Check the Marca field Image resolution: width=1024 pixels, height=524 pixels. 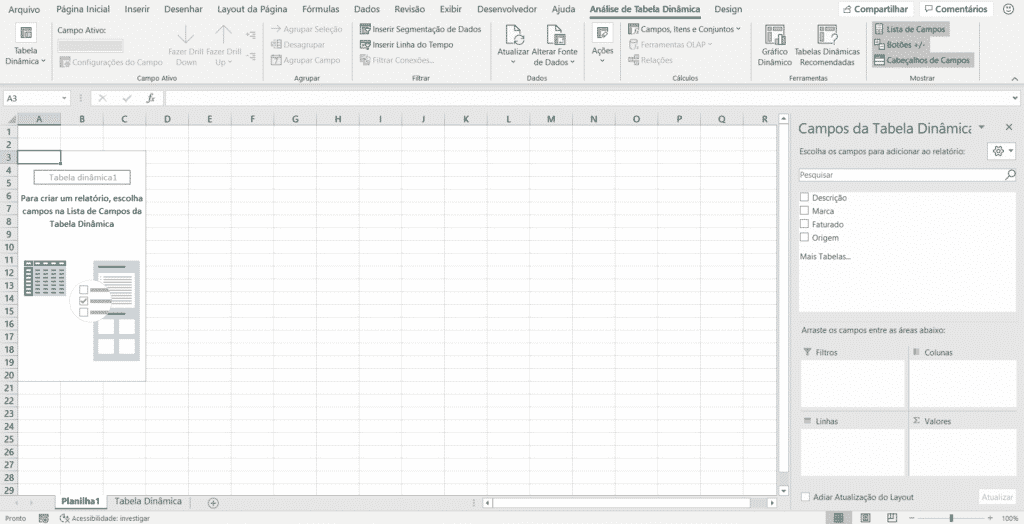[x=805, y=210]
